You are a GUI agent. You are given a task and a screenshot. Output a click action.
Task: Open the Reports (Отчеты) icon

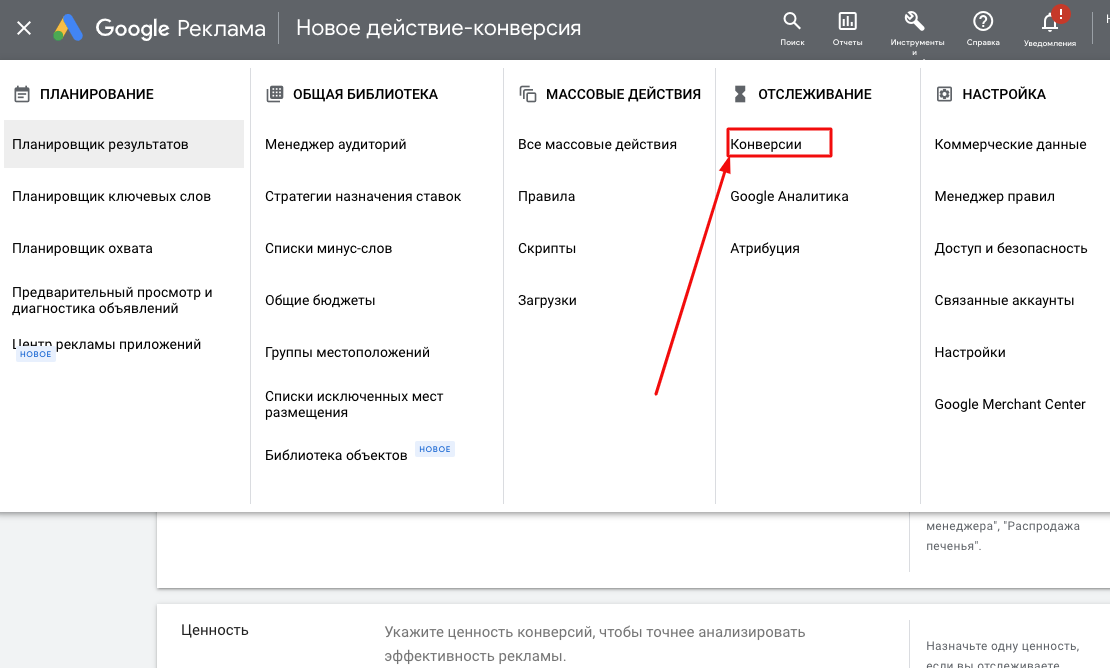847,22
